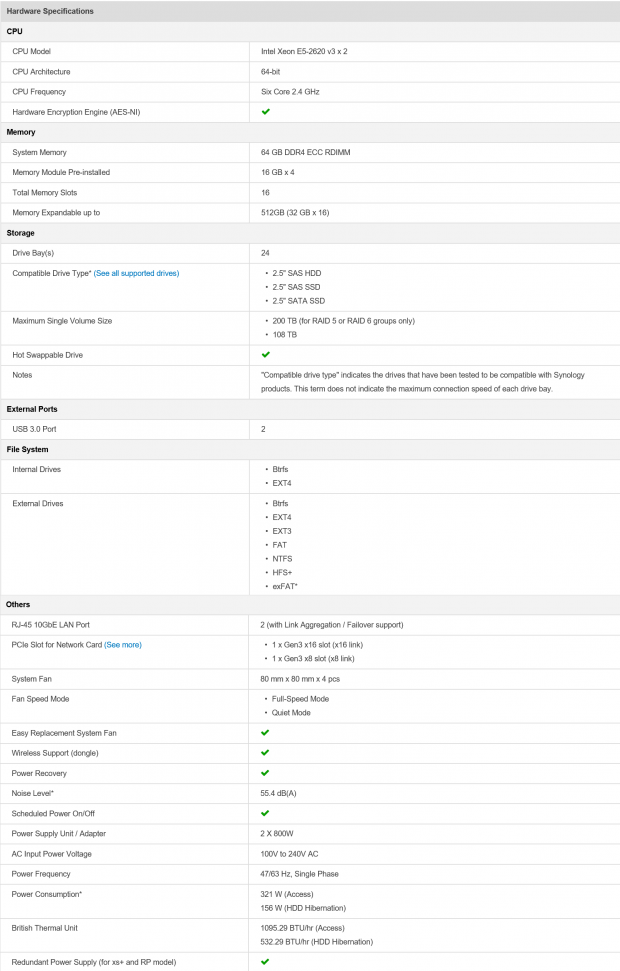Click the Wireless Support dongle checkmark
The height and width of the screenshot is (971, 620).
coord(265,753)
